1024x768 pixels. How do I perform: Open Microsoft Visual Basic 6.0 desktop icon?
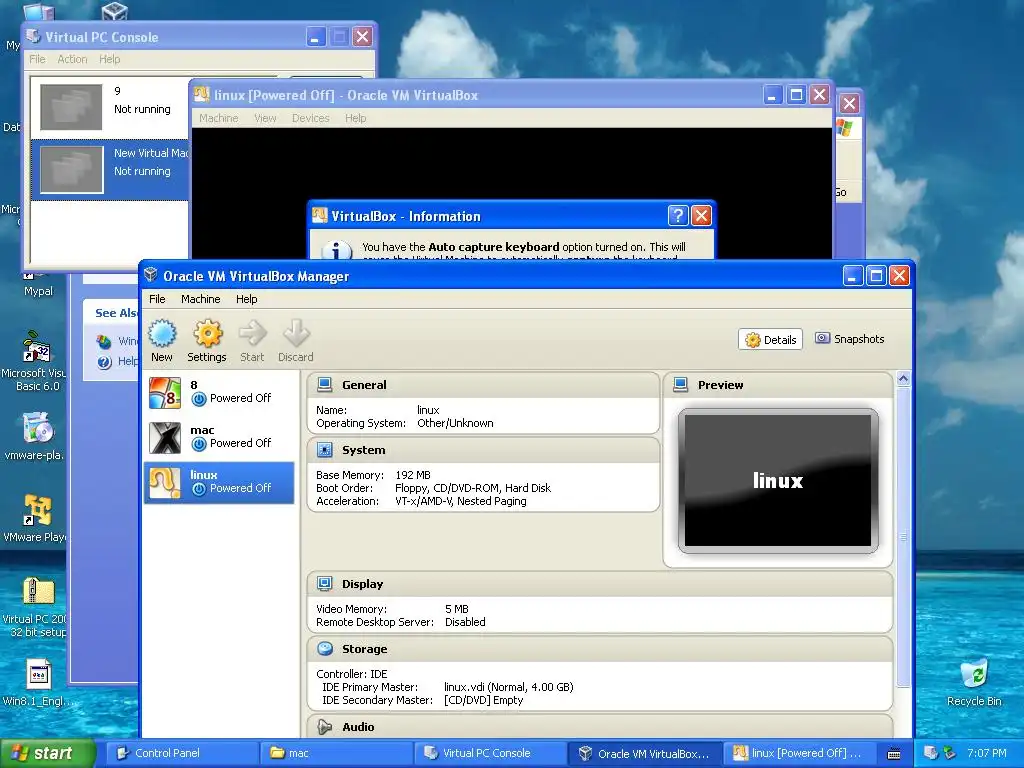pos(37,346)
